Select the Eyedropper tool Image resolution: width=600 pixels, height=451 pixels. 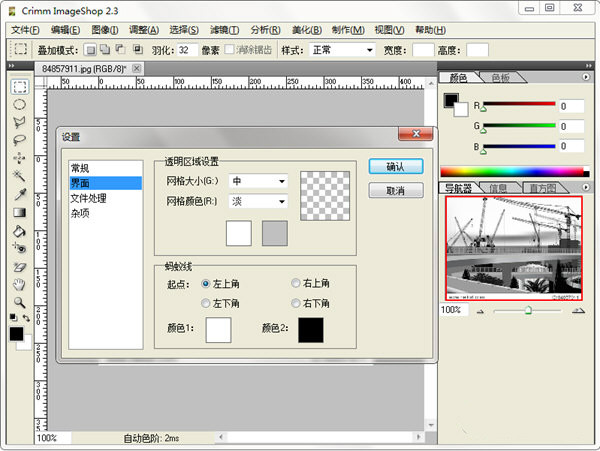(x=19, y=194)
